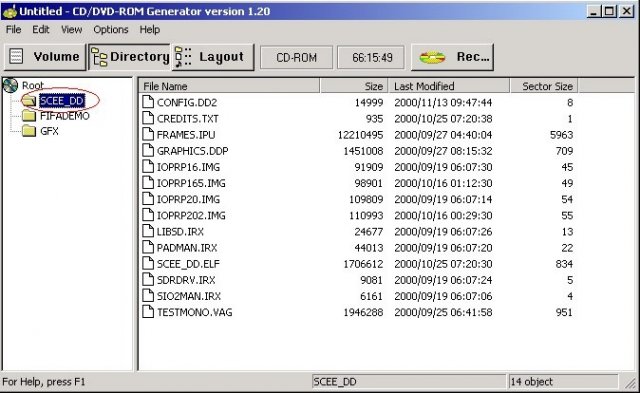Select the file name CONFIG.DD2
Viewport: 640px width, 393px height.
(187, 102)
